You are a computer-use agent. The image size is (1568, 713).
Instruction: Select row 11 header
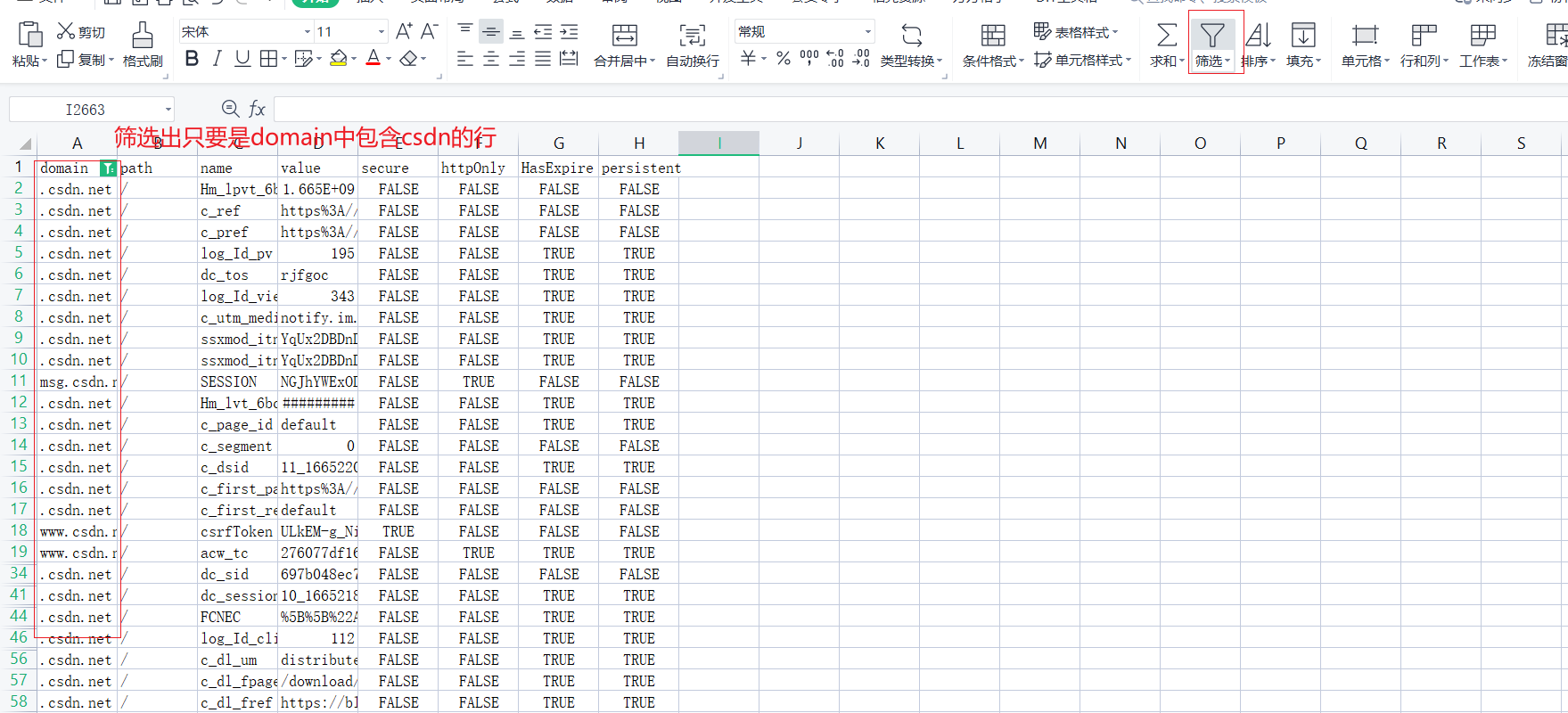[x=19, y=381]
